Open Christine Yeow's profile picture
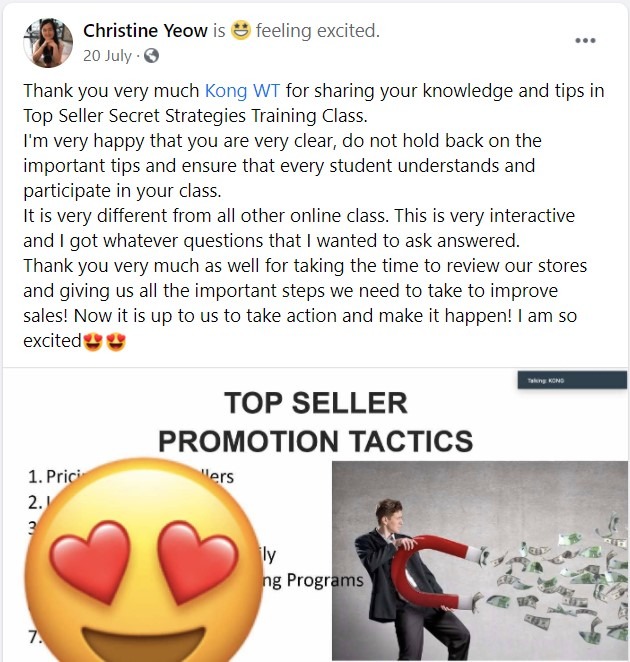Viewport: 630px width, 662px height. [x=48, y=43]
